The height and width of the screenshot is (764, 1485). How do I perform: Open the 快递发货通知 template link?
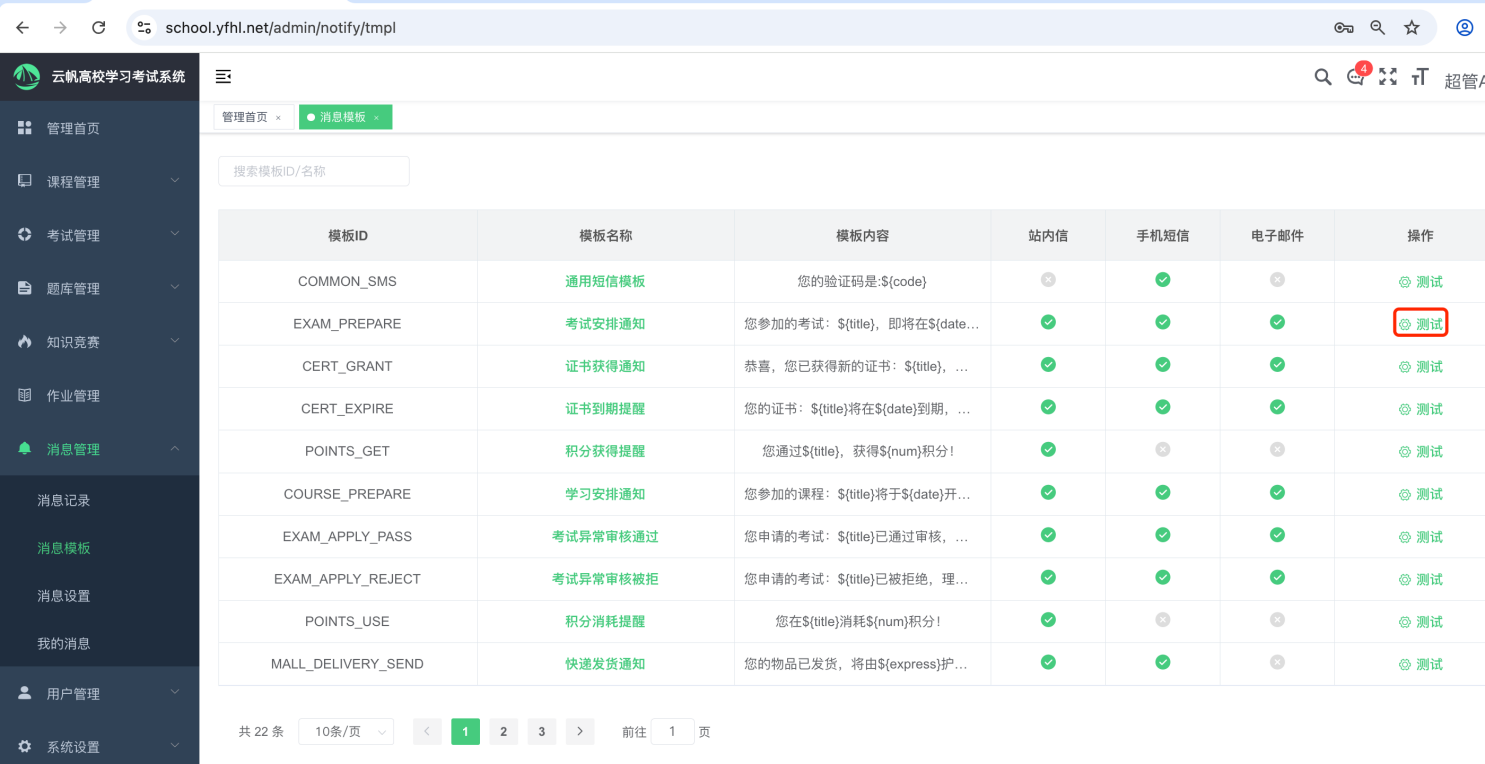605,664
